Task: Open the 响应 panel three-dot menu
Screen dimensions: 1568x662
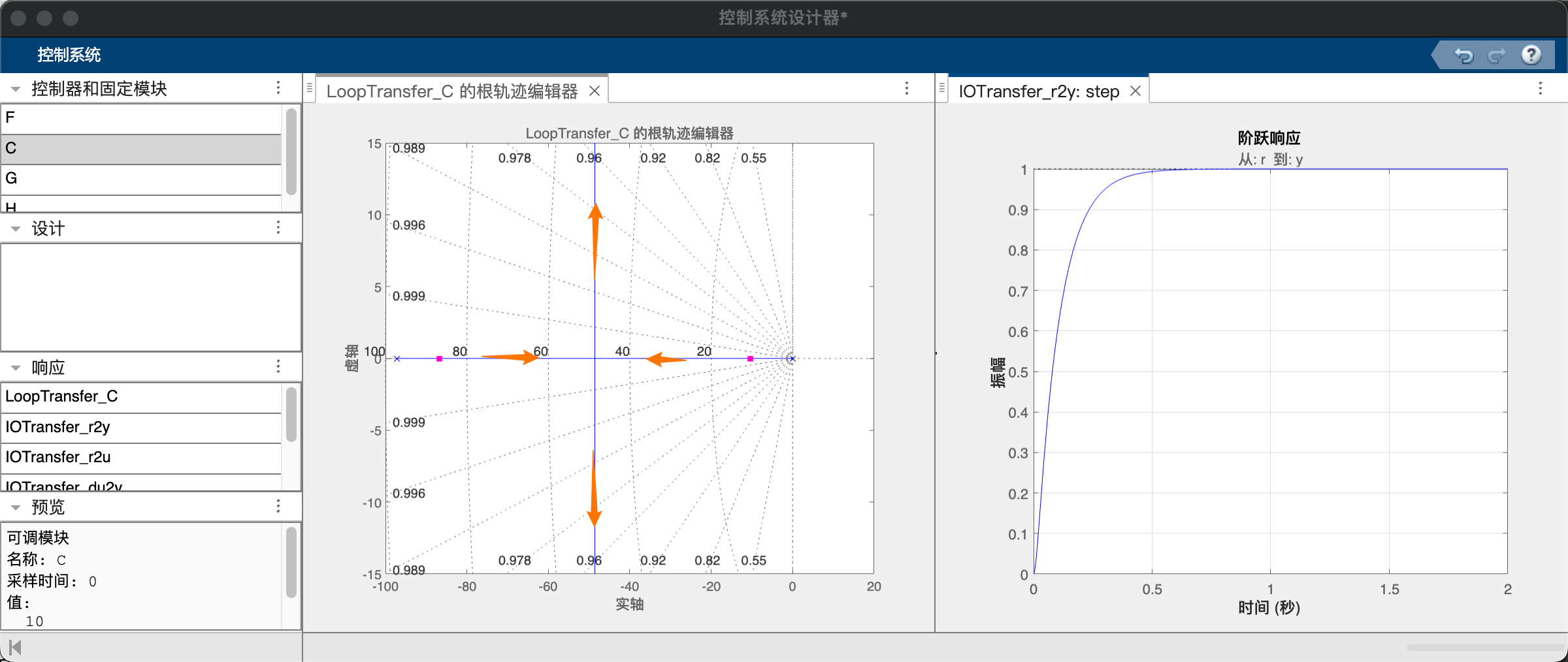Action: (278, 366)
